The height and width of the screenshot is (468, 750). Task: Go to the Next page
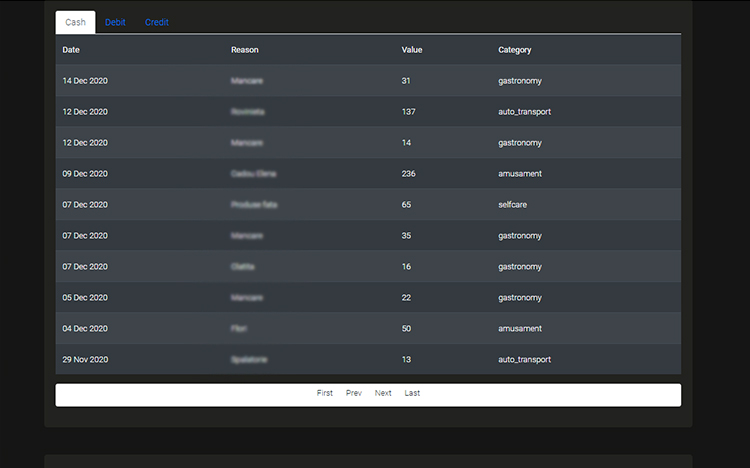point(383,393)
